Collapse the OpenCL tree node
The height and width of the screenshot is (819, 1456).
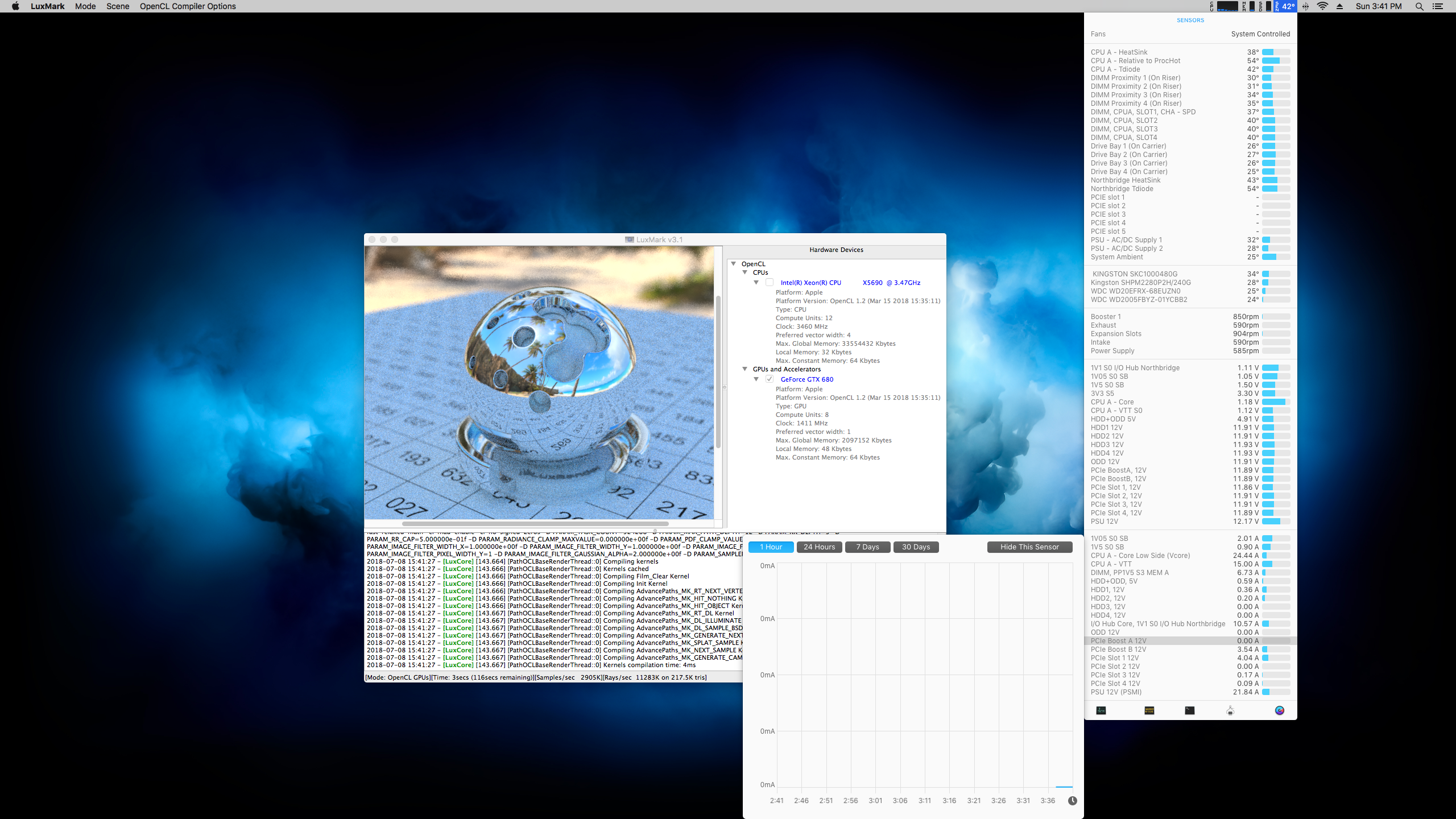(x=734, y=264)
